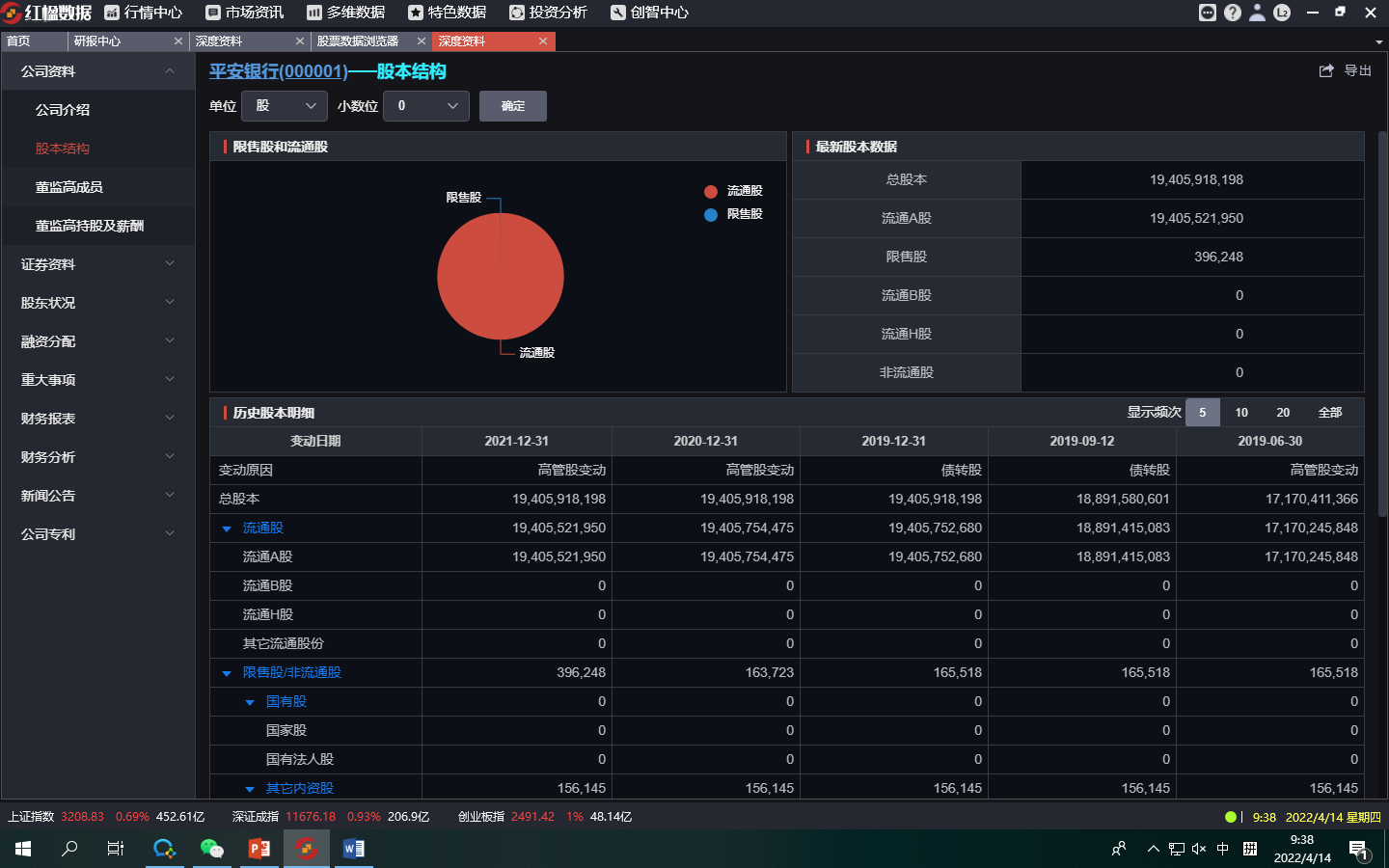
Task: Open WeChat from the taskbar
Action: (211, 849)
